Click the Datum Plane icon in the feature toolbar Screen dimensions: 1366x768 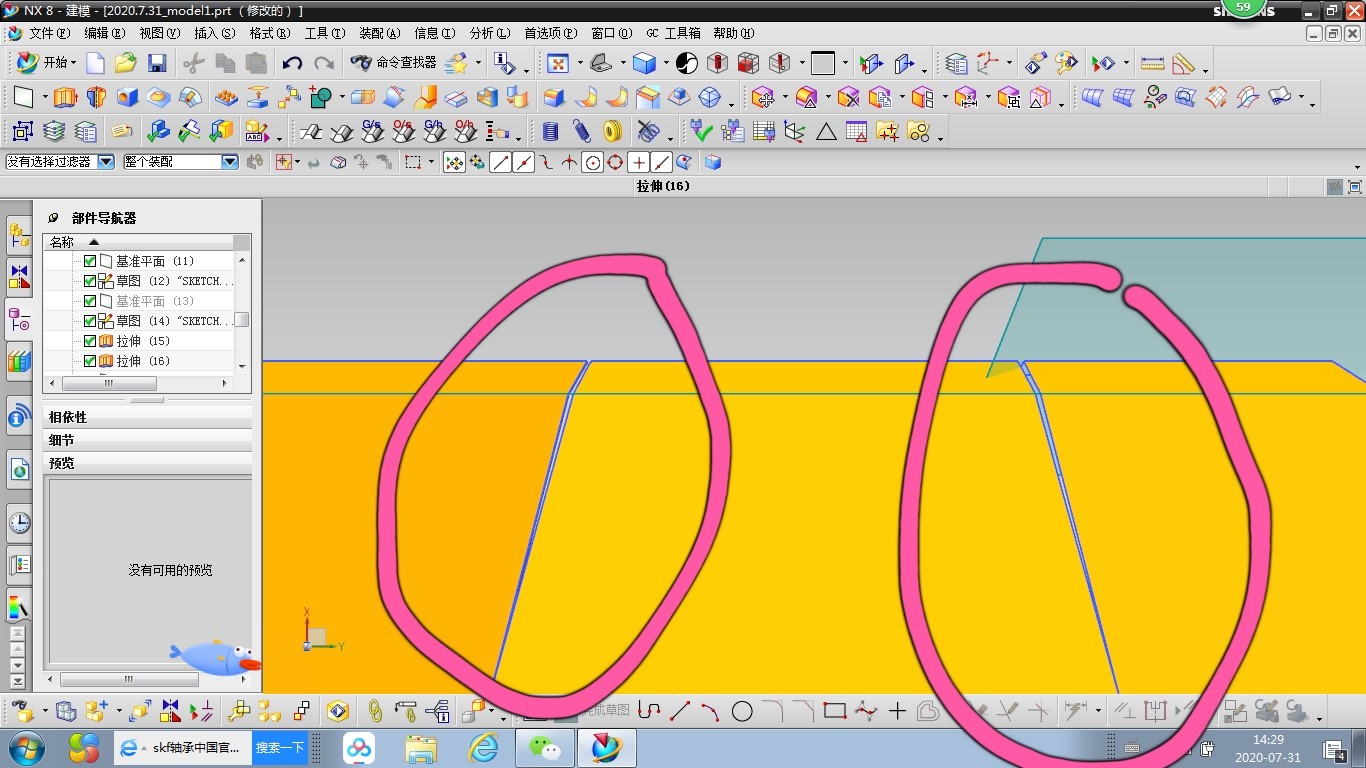tap(23, 97)
